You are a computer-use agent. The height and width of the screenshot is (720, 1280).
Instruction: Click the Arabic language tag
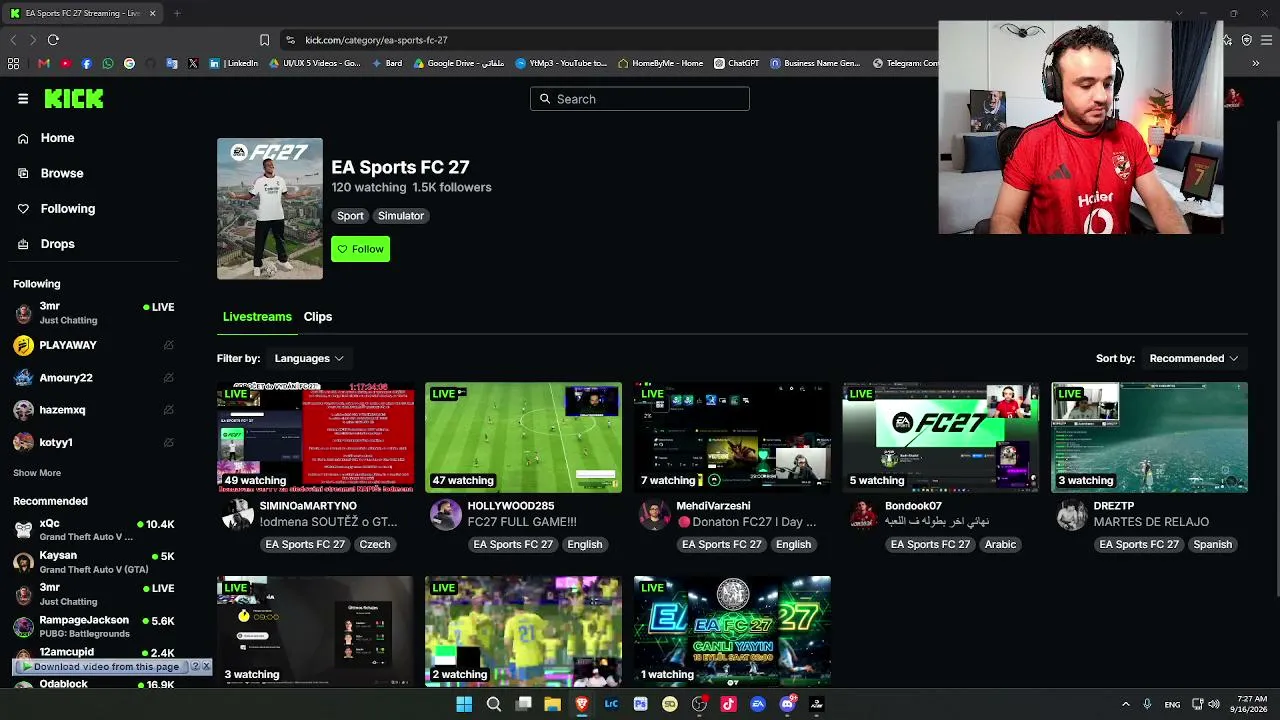tap(1000, 544)
